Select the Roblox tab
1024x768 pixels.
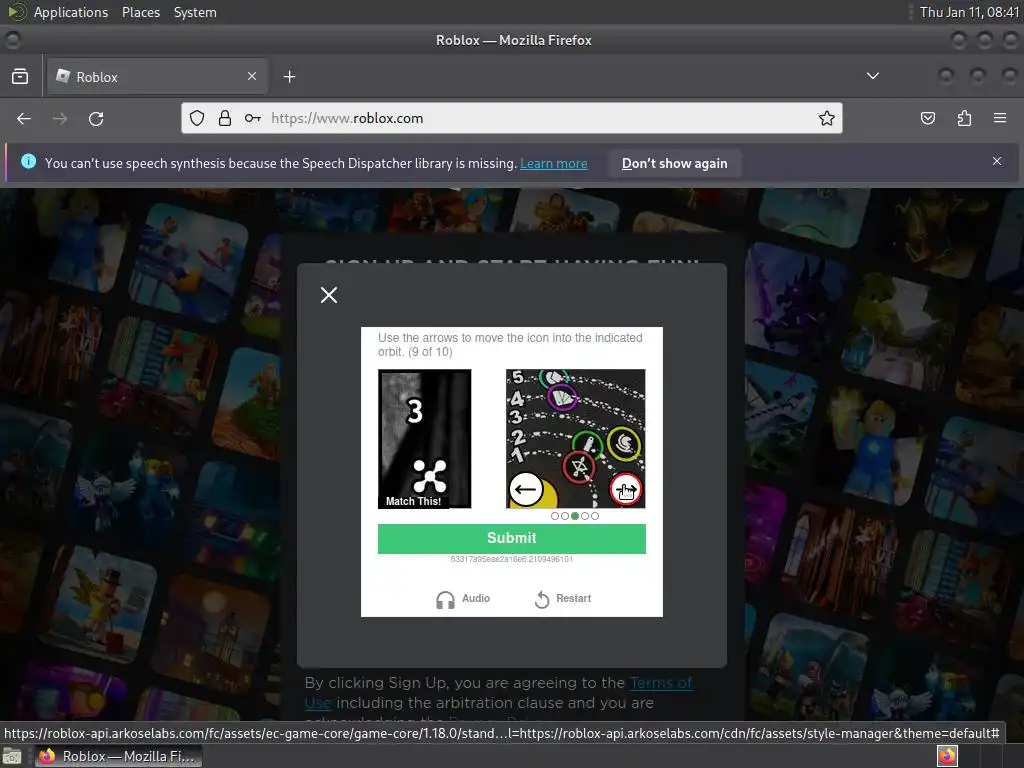157,77
